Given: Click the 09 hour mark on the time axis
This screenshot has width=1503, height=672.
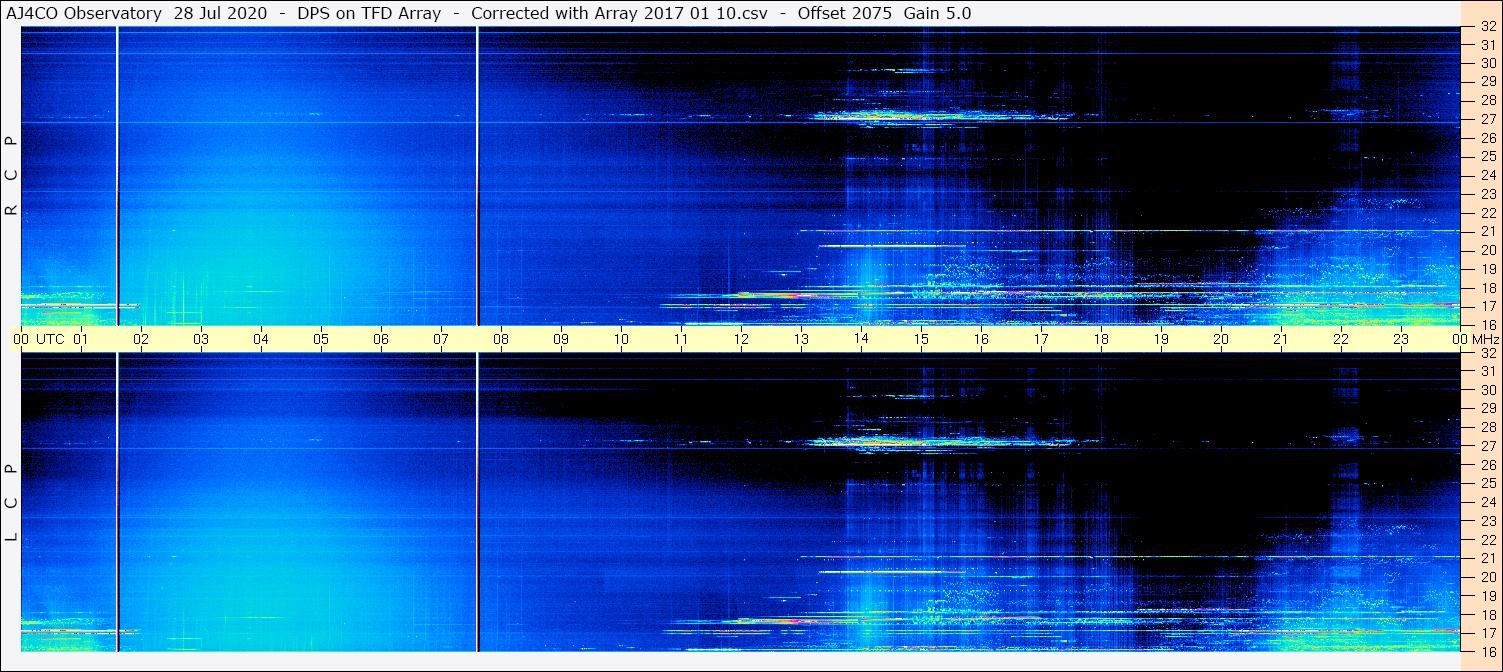Looking at the screenshot, I should [561, 339].
